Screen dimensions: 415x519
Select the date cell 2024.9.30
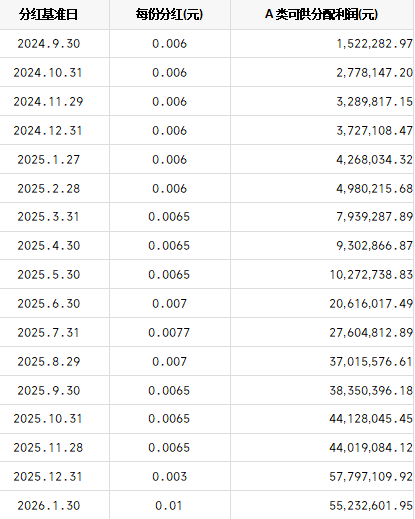point(49,44)
